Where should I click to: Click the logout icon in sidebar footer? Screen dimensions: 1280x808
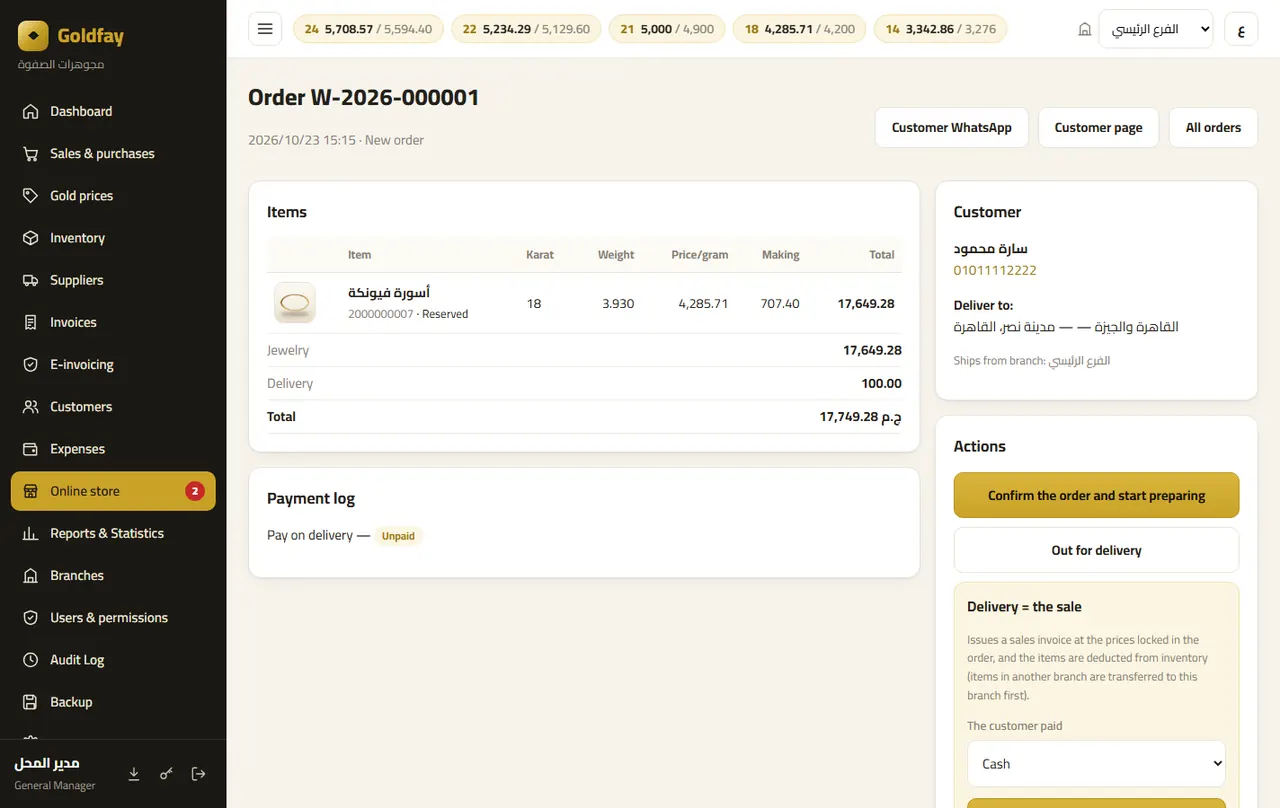pyautogui.click(x=198, y=774)
